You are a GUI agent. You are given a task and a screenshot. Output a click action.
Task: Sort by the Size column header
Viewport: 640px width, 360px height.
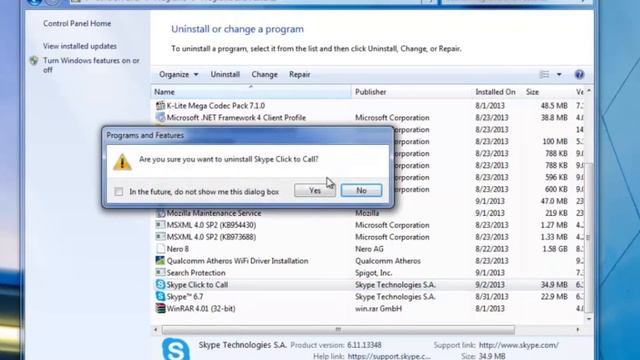(x=547, y=92)
